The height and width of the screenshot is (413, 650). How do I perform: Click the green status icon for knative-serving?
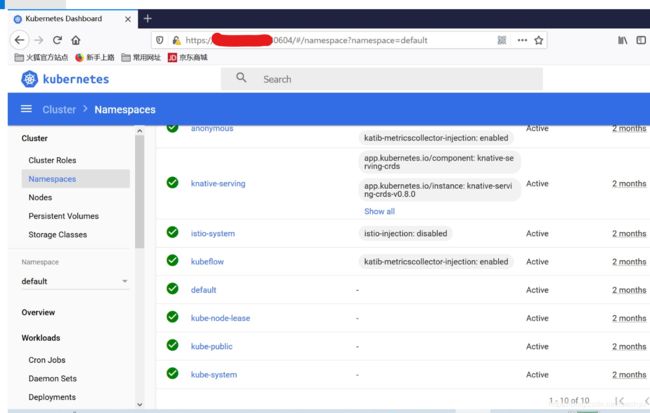point(172,182)
